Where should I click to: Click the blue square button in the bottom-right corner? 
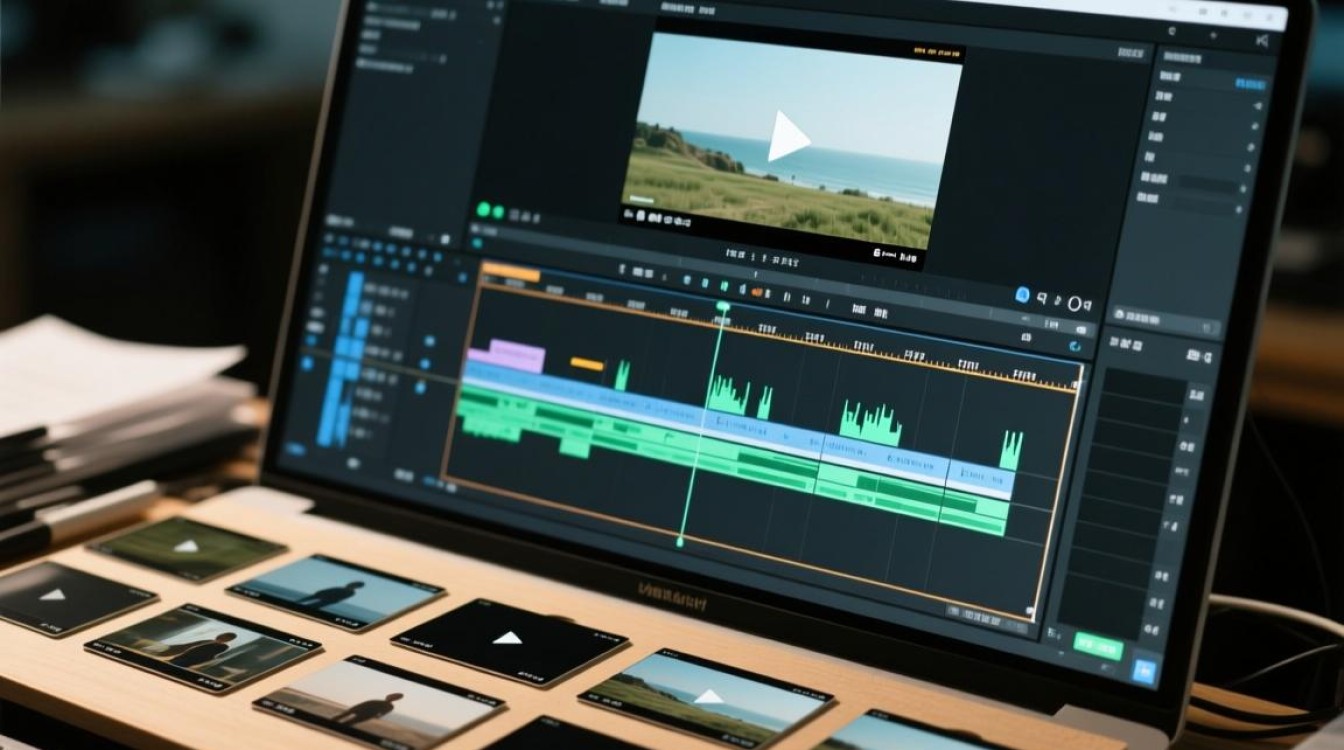pyautogui.click(x=1146, y=671)
